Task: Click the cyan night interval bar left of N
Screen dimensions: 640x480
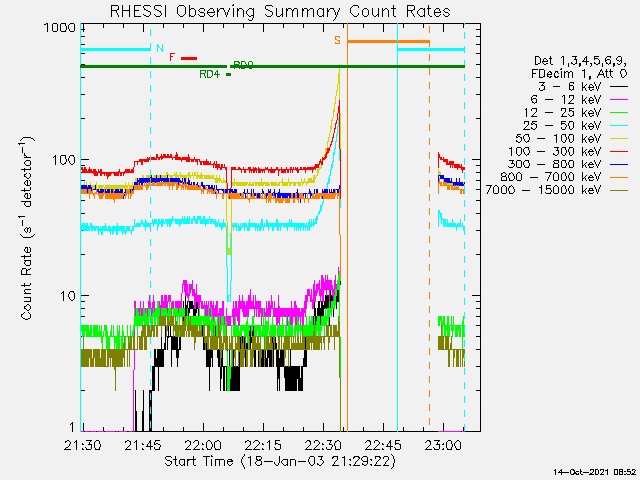Action: click(116, 50)
